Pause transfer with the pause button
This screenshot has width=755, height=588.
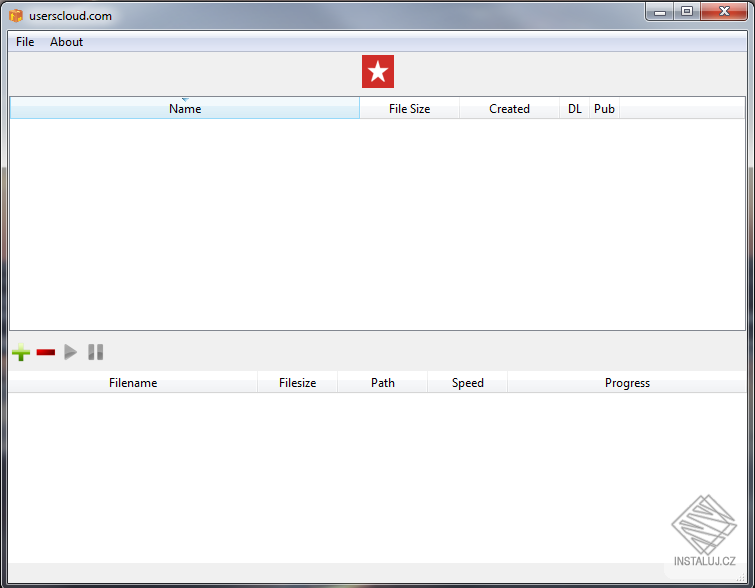[96, 352]
